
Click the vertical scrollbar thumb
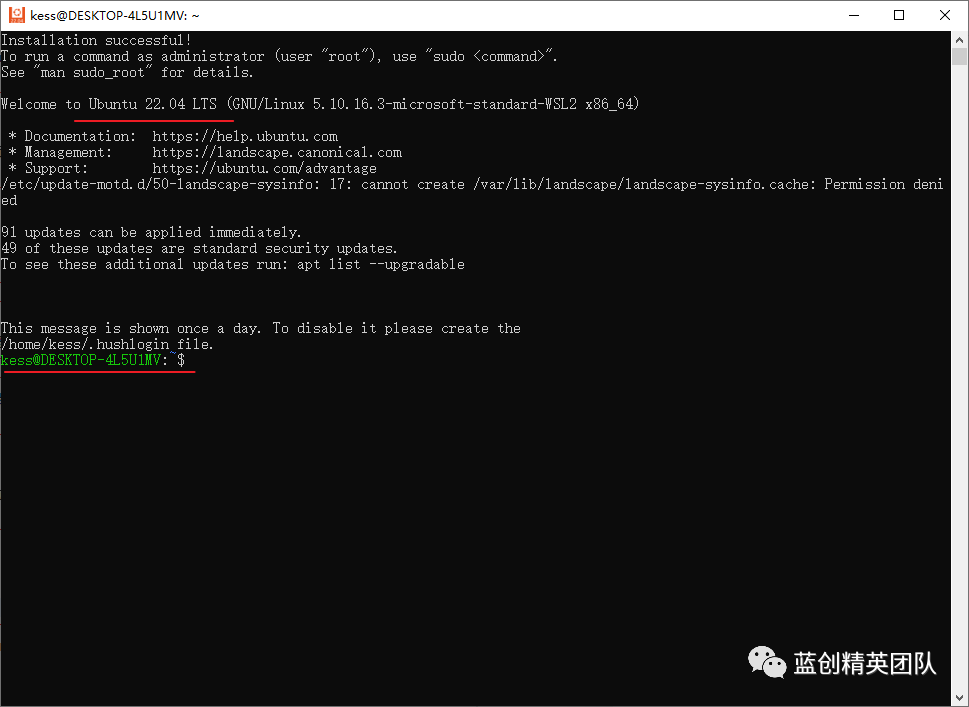(959, 57)
